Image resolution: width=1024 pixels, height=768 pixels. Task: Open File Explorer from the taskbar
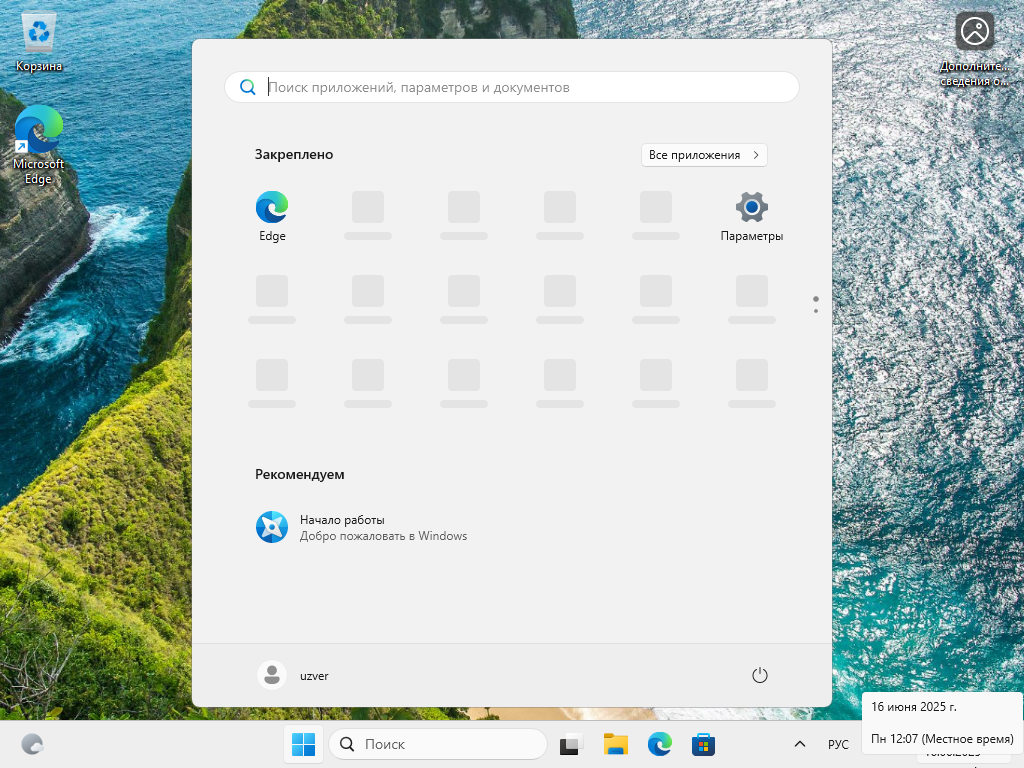[615, 744]
